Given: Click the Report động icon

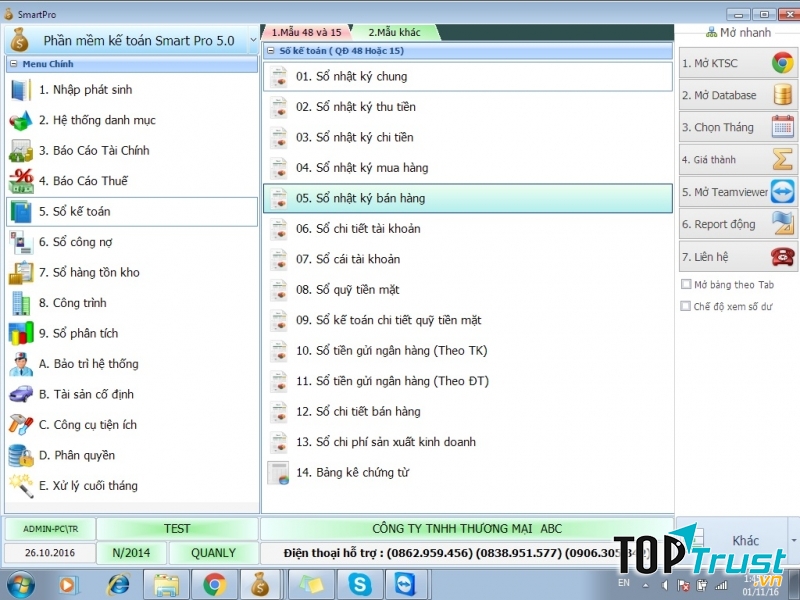Looking at the screenshot, I should pos(783,224).
